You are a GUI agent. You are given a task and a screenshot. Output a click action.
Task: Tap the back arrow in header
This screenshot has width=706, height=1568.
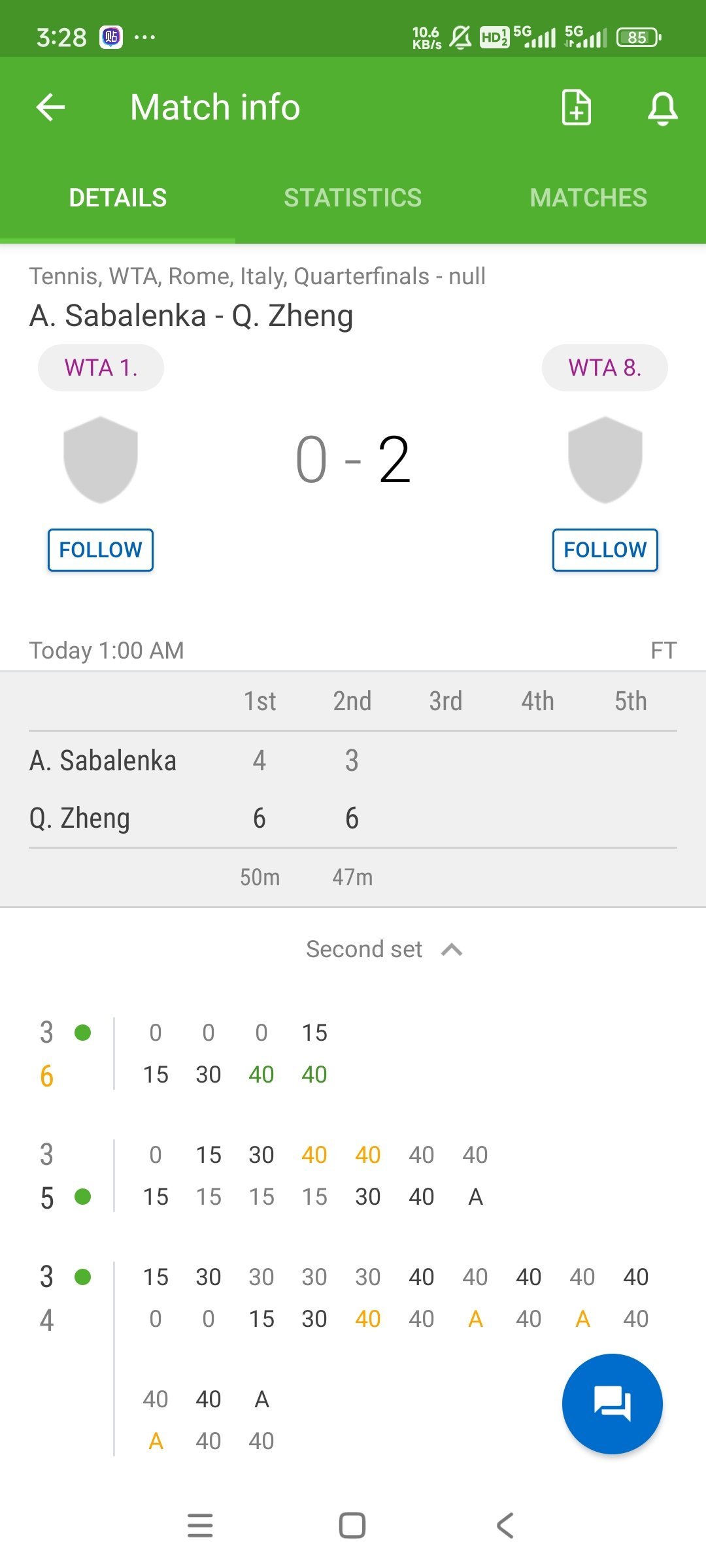pyautogui.click(x=50, y=107)
